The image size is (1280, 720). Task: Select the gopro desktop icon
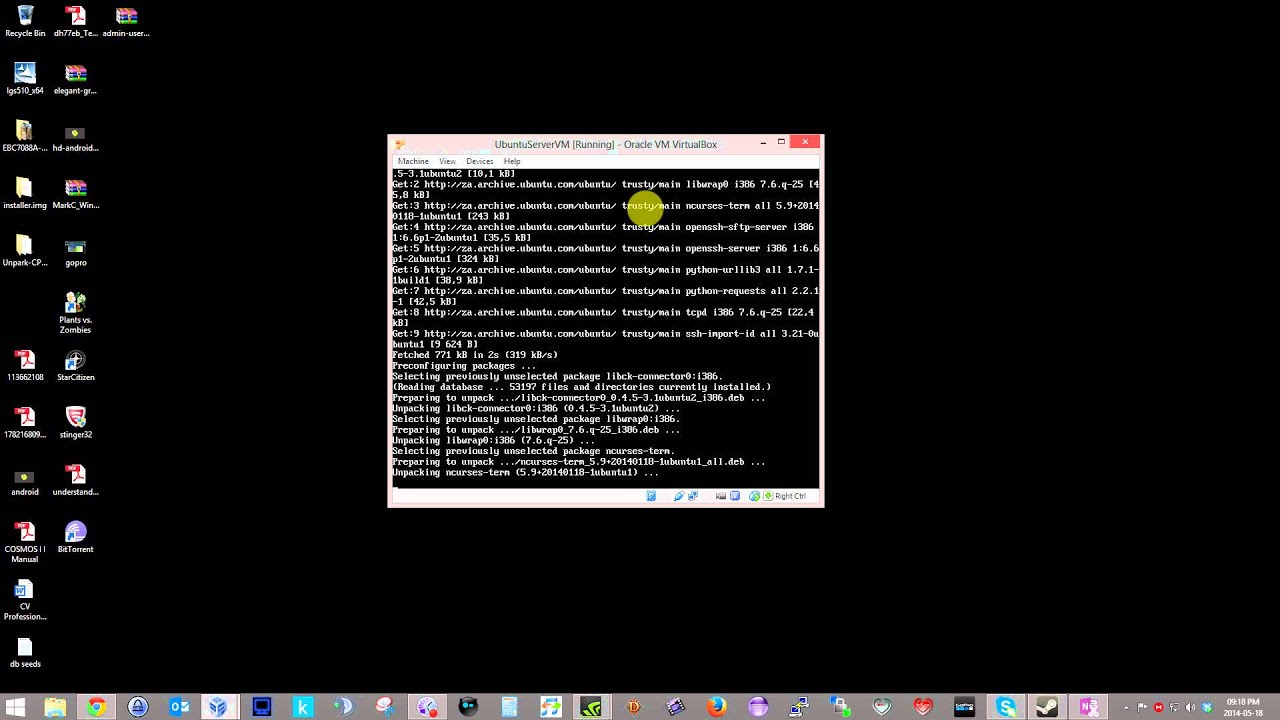pos(75,251)
